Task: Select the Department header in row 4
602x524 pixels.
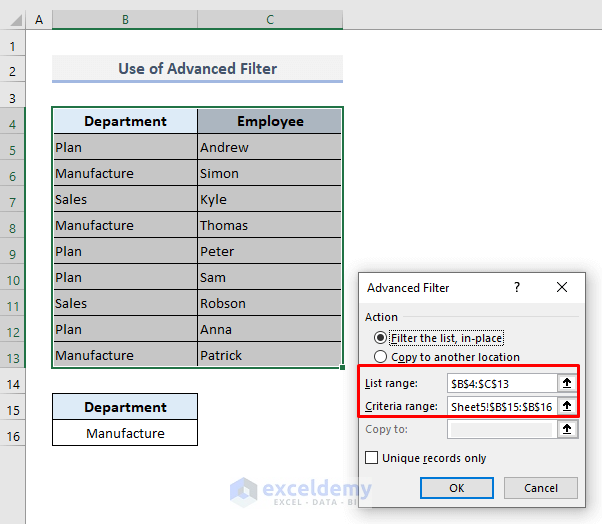Action: [125, 121]
